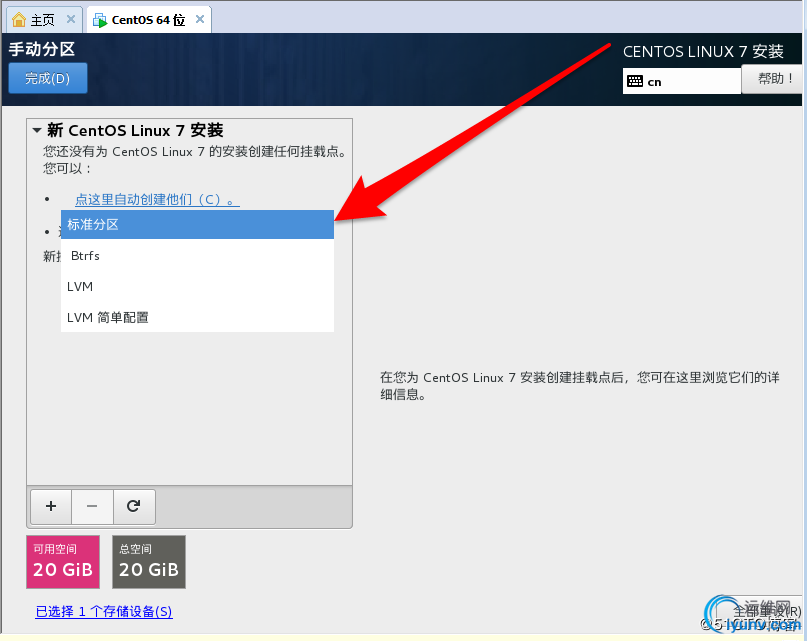Click 点这里自动创建他们(C) link
The image size is (807, 641).
157,199
